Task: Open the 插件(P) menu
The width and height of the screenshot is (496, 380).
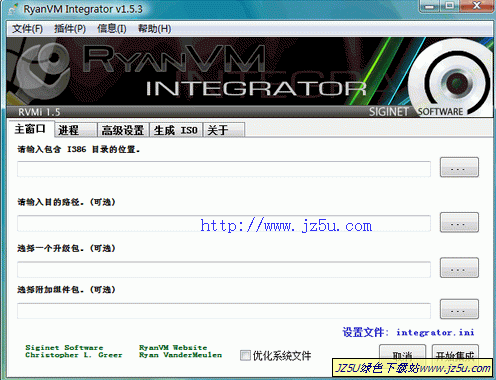Action: (x=70, y=29)
